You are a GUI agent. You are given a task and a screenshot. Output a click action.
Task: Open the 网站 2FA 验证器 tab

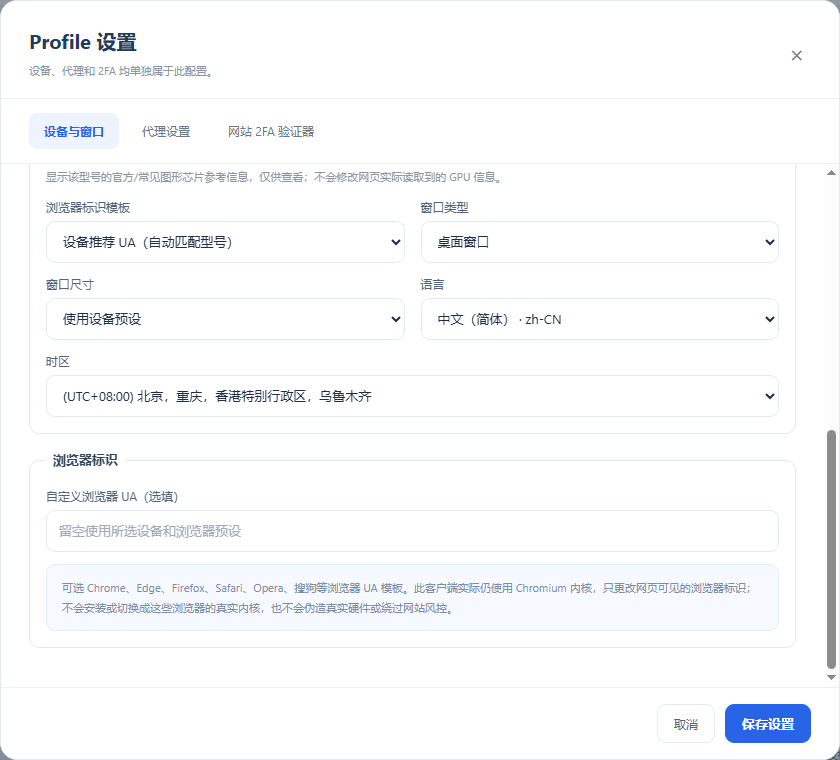pos(271,131)
